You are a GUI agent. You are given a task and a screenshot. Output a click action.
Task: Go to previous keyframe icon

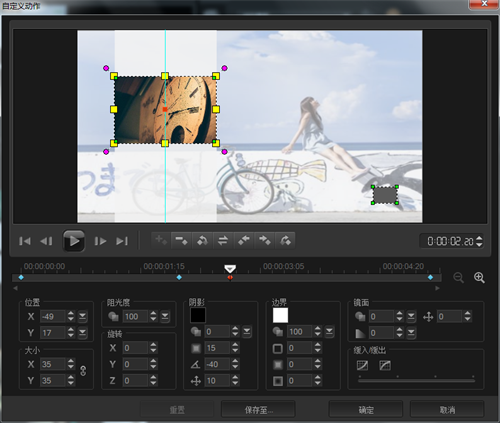click(x=244, y=241)
